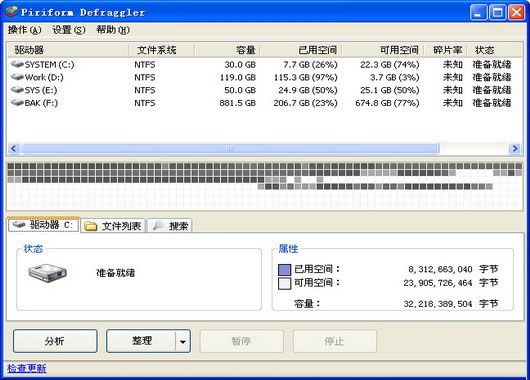
Task: Open the 帮助(H) menu
Action: point(113,30)
